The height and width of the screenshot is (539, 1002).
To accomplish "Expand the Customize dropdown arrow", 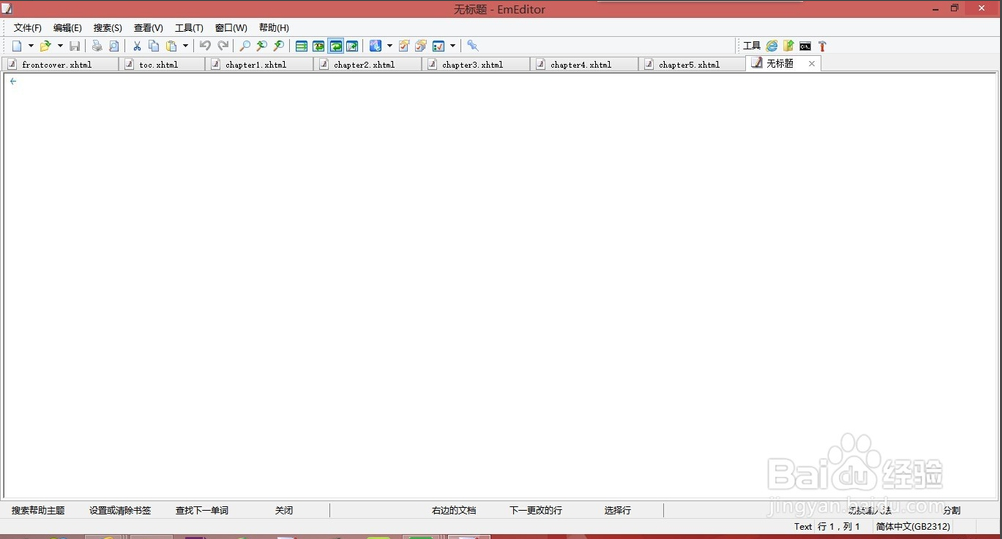I will [452, 46].
